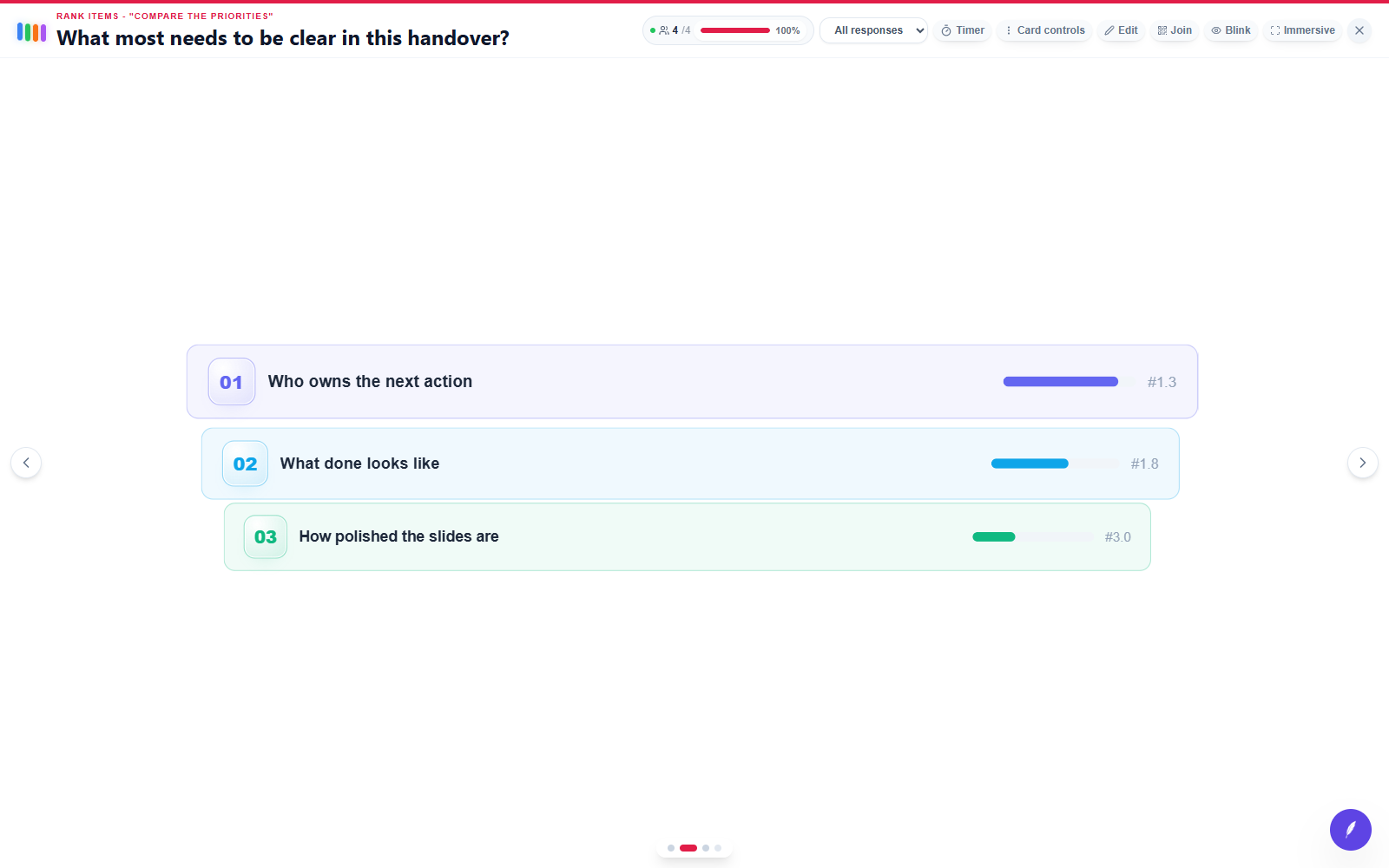Click the participants count indicator
1389x868 pixels.
(671, 30)
